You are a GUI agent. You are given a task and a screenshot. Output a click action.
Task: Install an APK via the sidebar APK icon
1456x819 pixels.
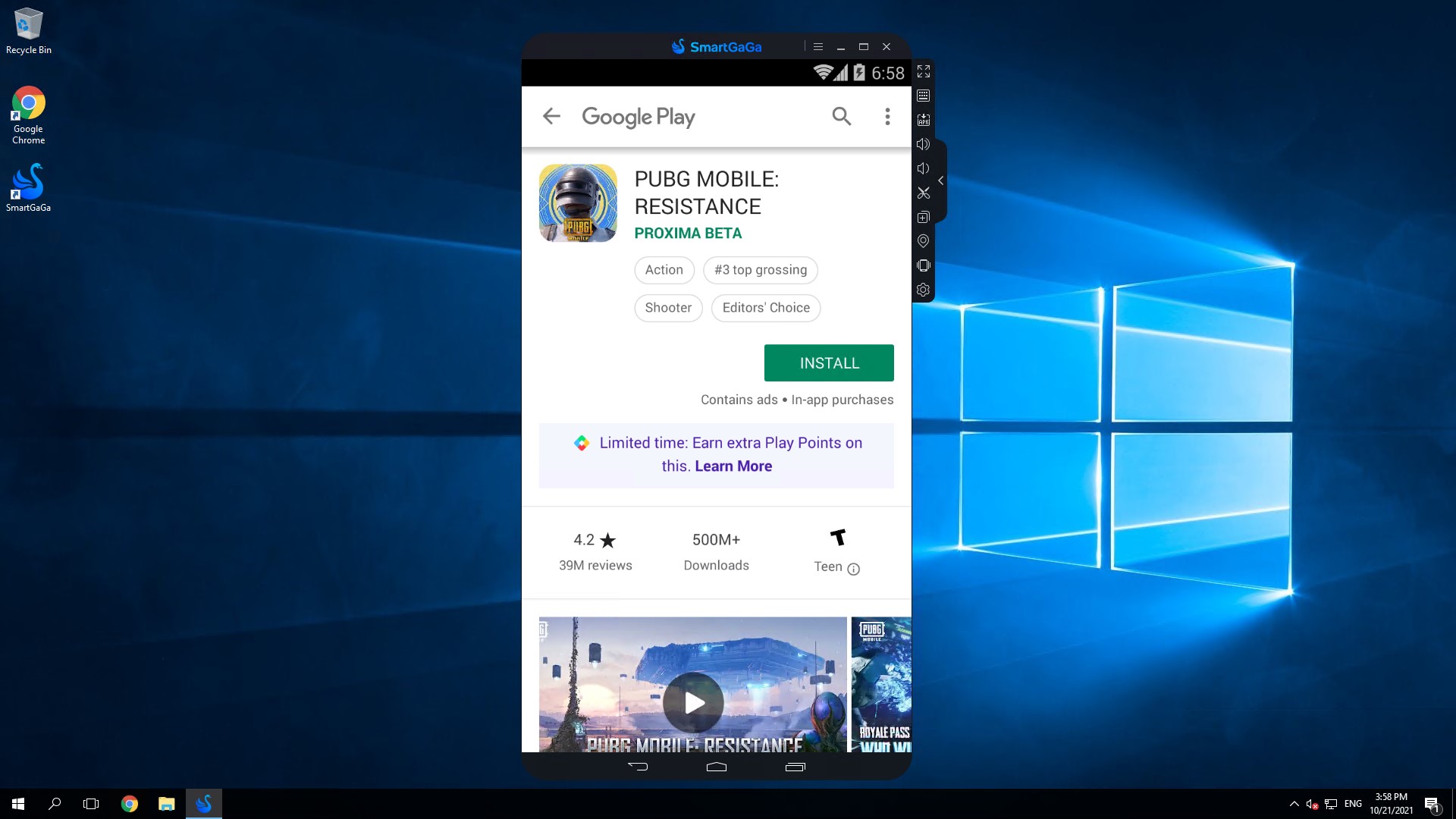[x=923, y=119]
